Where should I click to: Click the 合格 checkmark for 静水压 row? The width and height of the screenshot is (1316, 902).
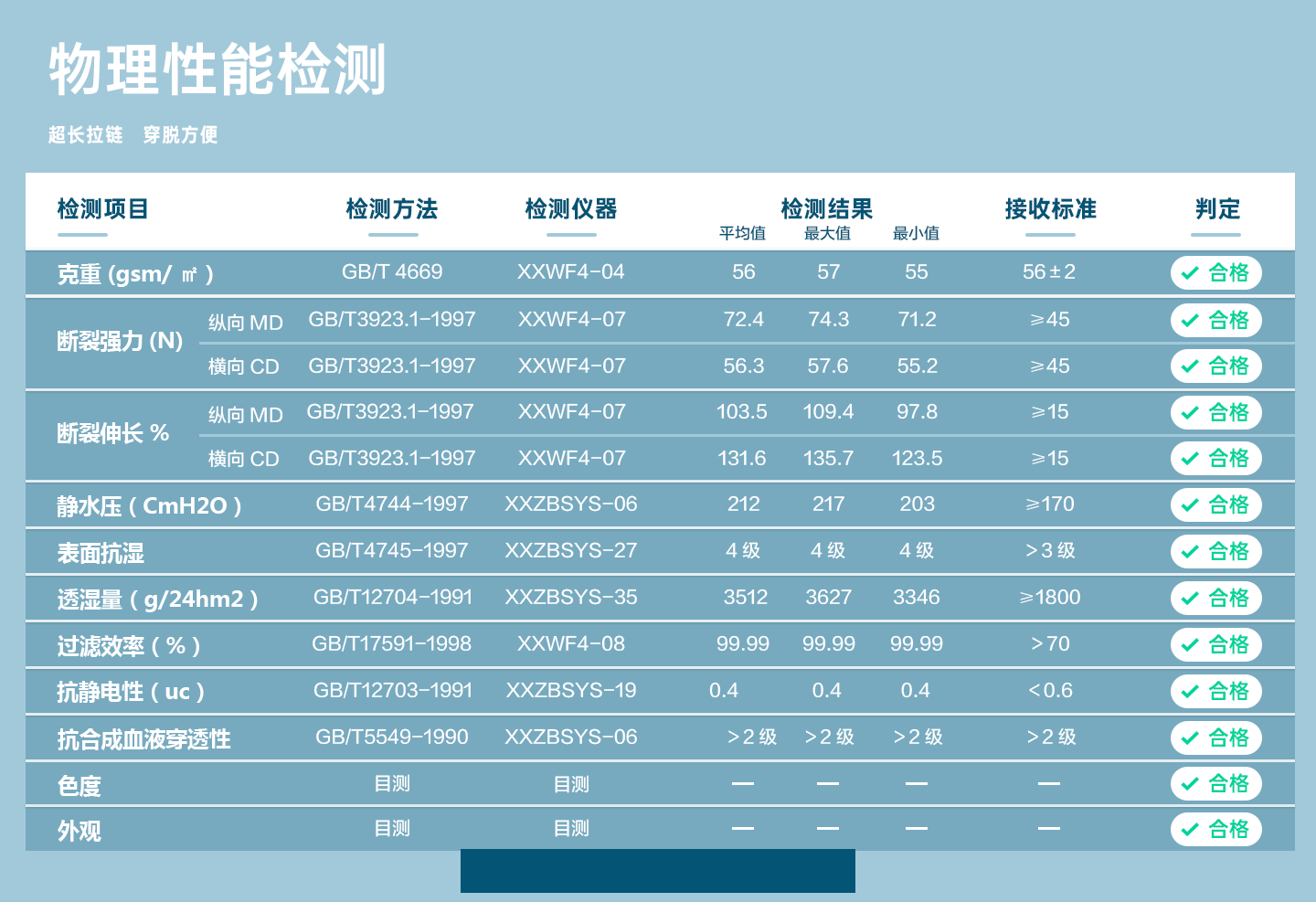1215,505
